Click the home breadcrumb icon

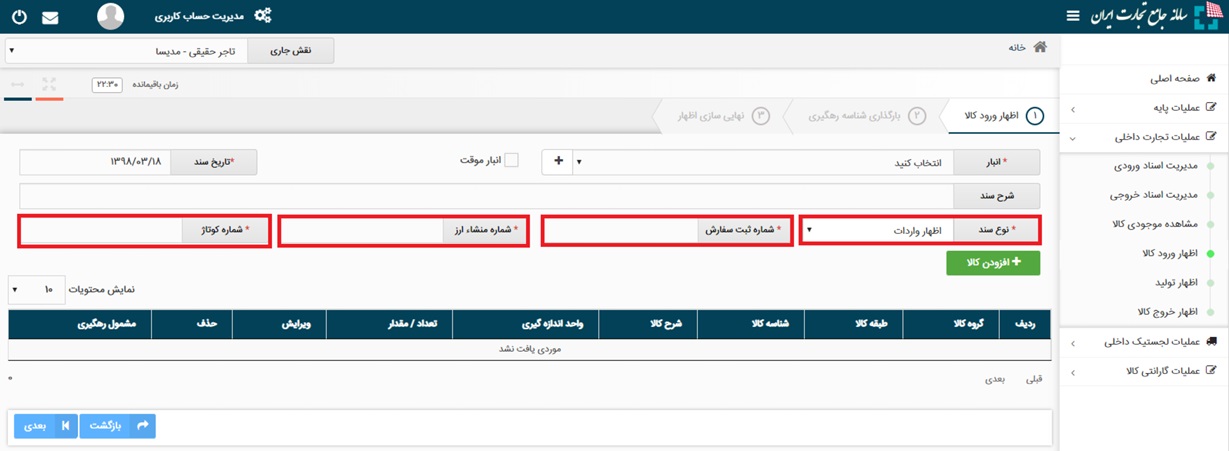(1040, 47)
